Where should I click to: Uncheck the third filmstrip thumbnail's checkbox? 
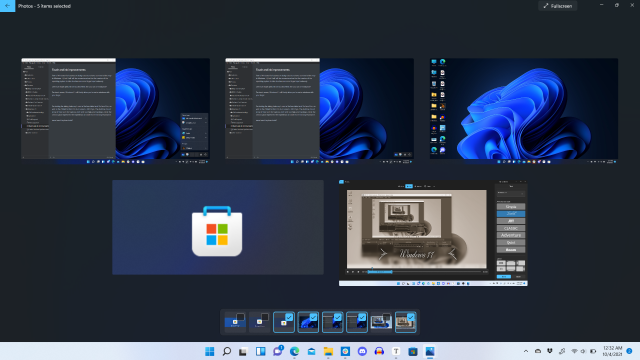(289, 317)
